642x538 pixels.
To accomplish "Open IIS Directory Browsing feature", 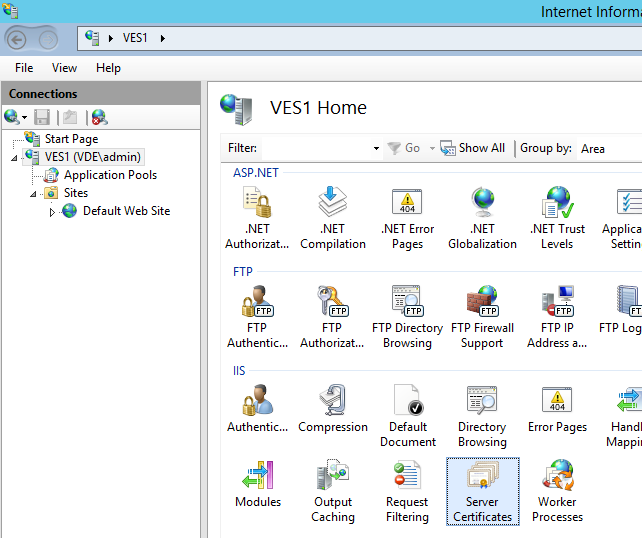I will tap(482, 416).
